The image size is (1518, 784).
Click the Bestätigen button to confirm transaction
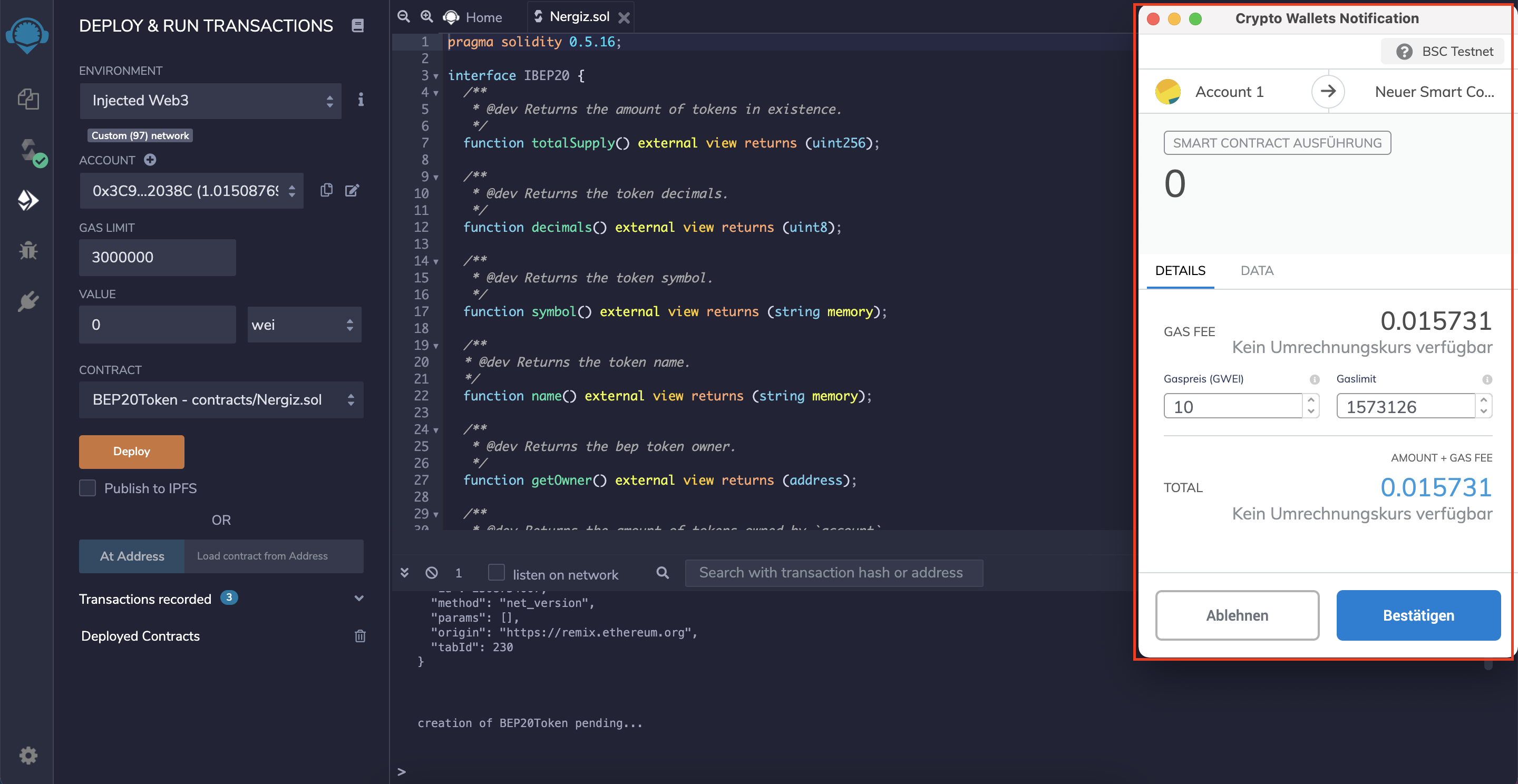click(x=1418, y=615)
